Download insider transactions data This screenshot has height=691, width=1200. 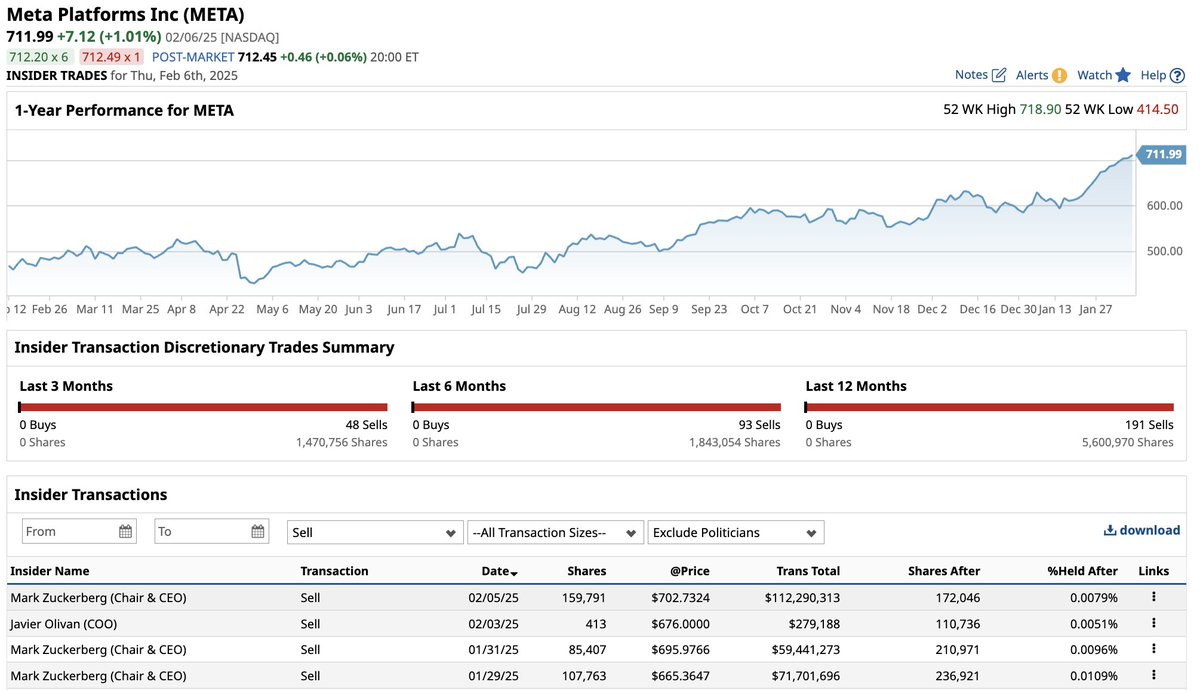1142,530
